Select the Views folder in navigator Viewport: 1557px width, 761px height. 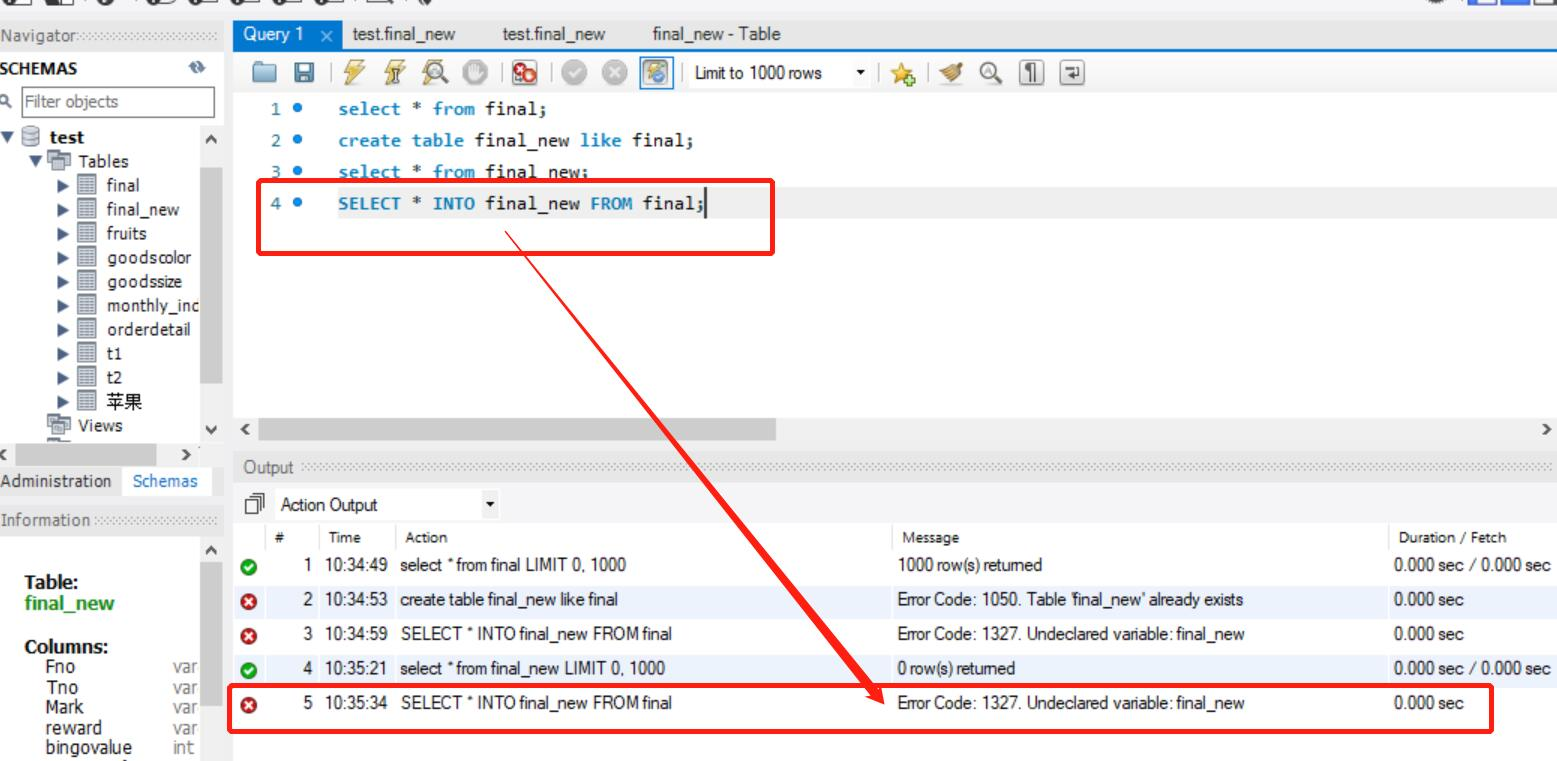point(100,425)
